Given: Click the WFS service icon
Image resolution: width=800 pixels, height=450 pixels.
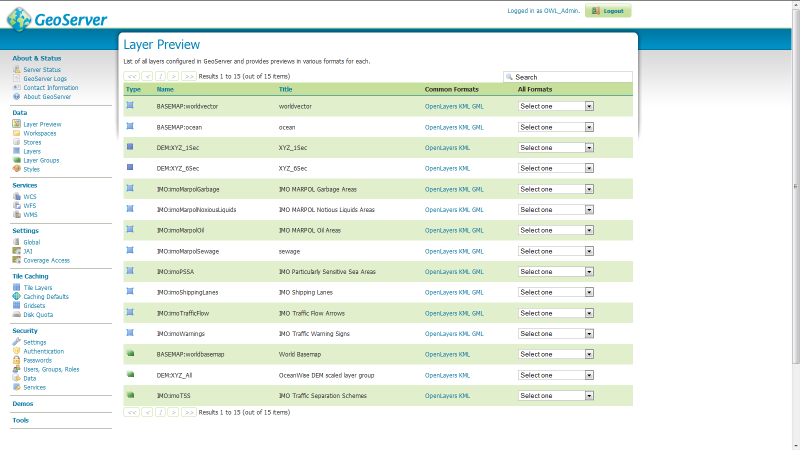Looking at the screenshot, I should coord(17,206).
